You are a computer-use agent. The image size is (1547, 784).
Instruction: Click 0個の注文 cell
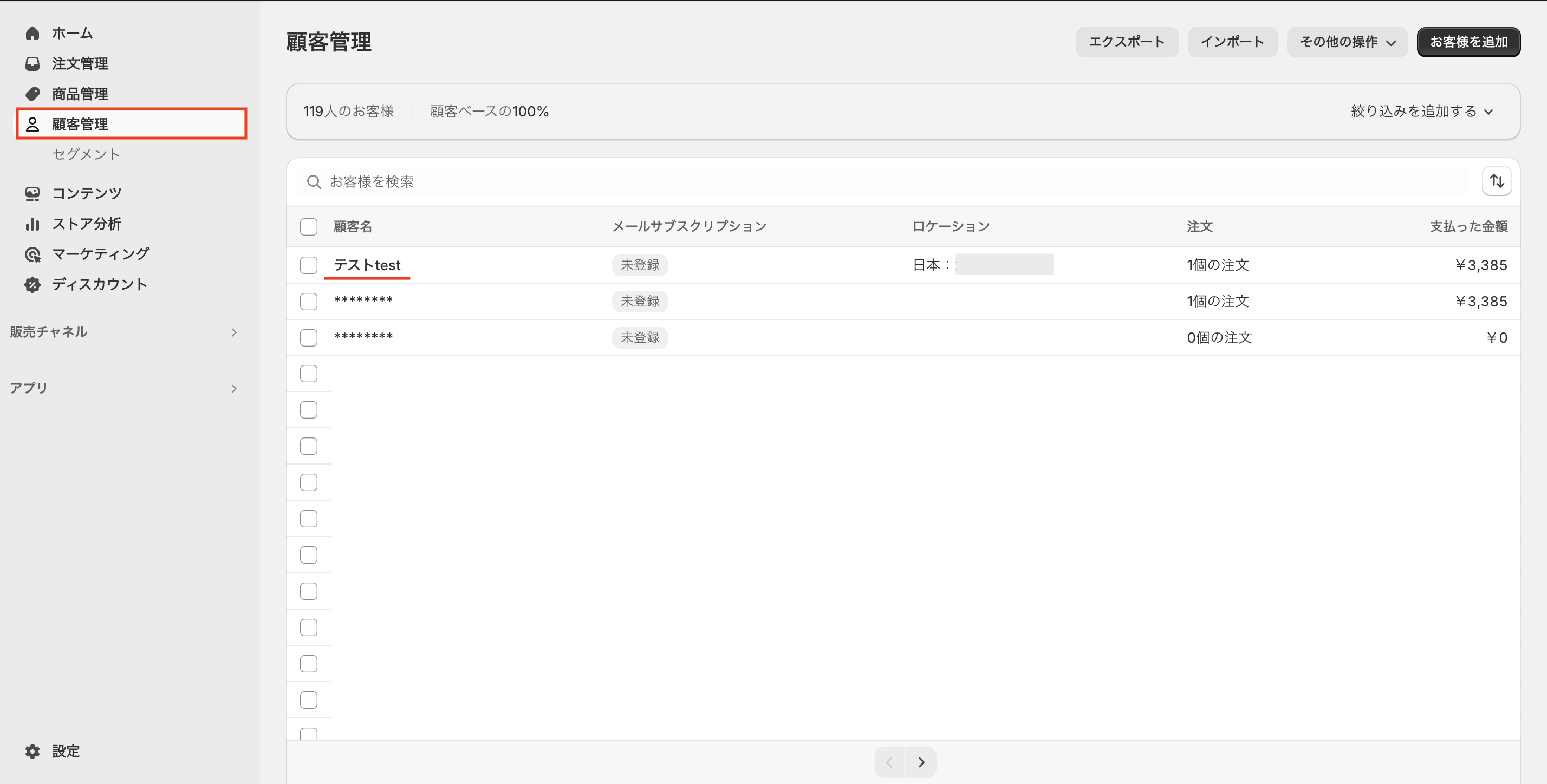1219,337
